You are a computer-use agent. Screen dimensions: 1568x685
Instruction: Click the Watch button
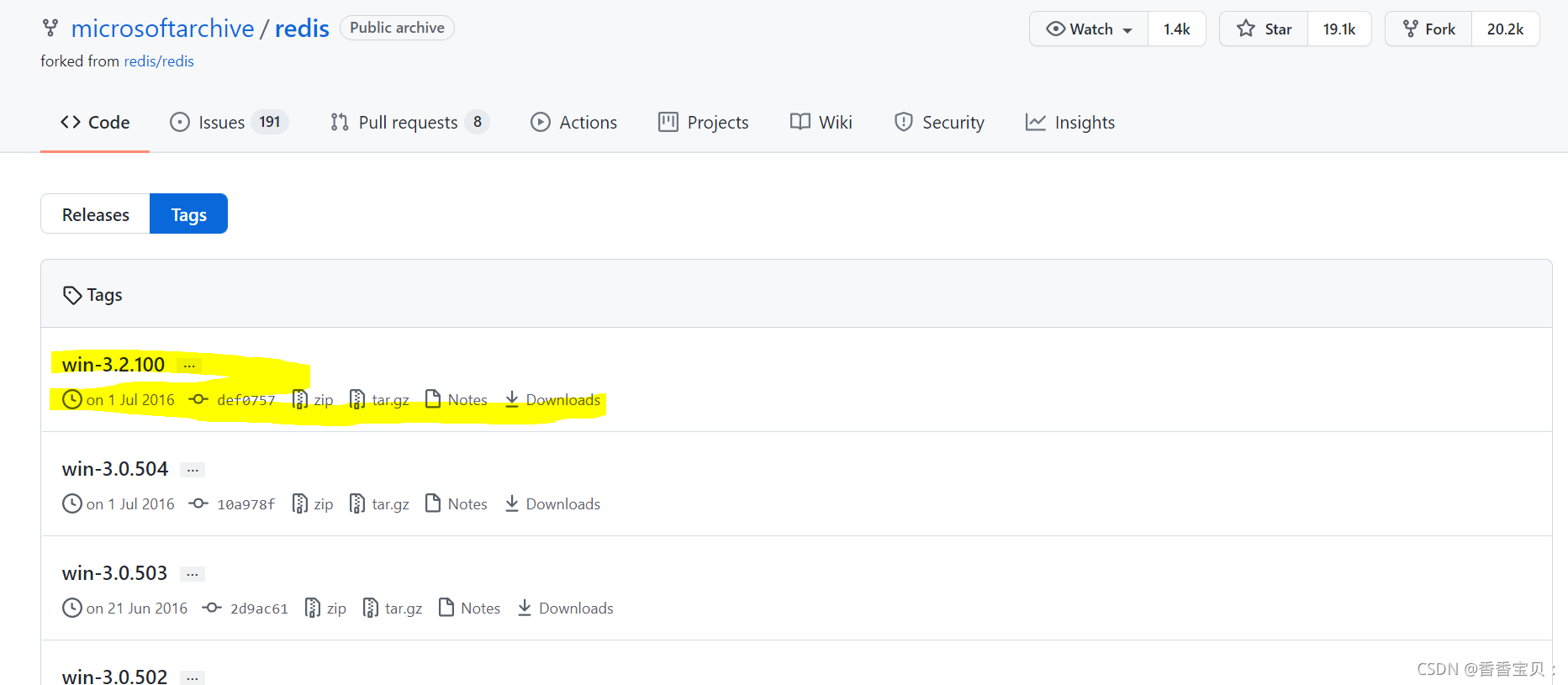(1089, 29)
